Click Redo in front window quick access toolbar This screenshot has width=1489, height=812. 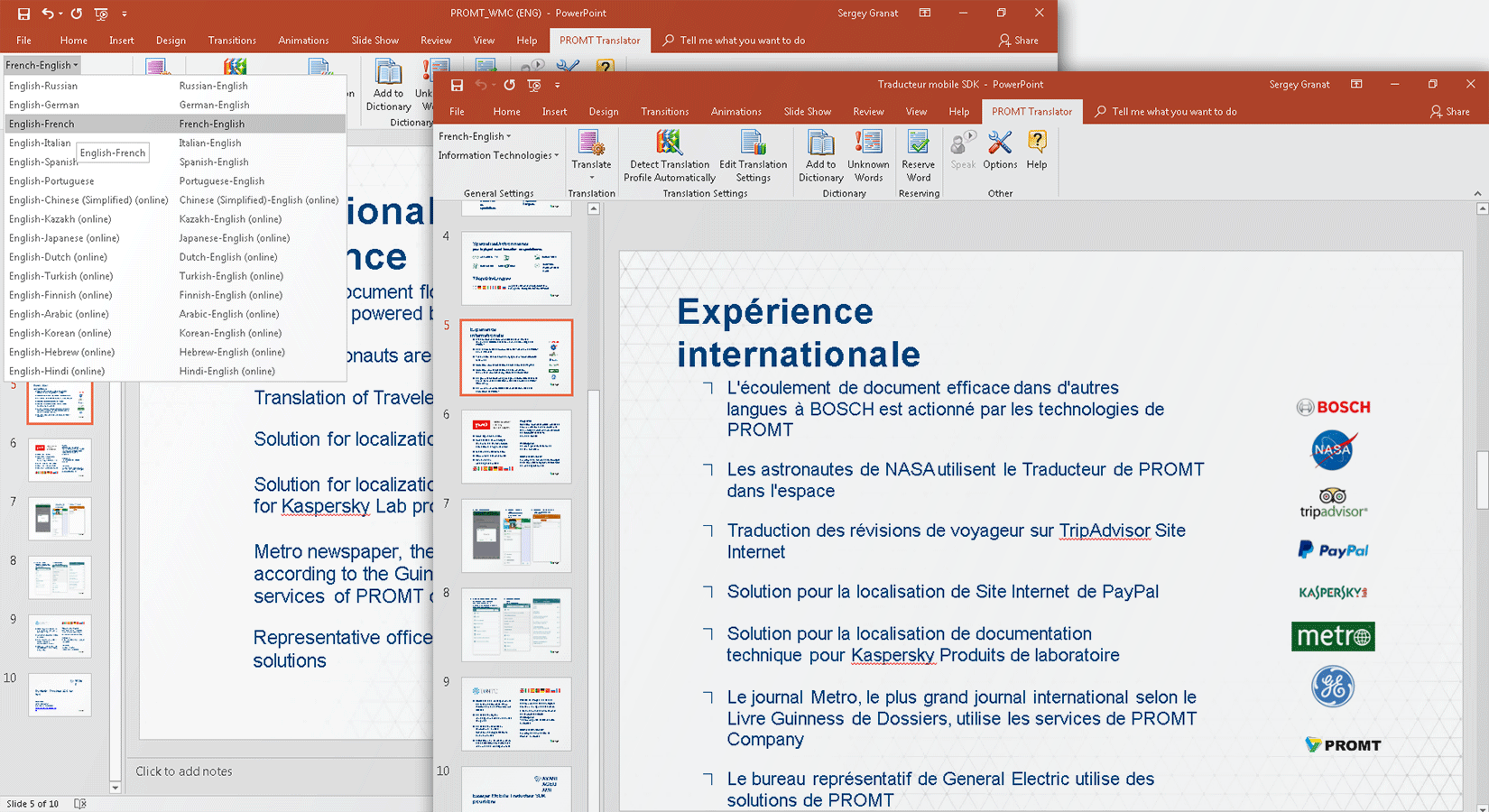[x=510, y=85]
